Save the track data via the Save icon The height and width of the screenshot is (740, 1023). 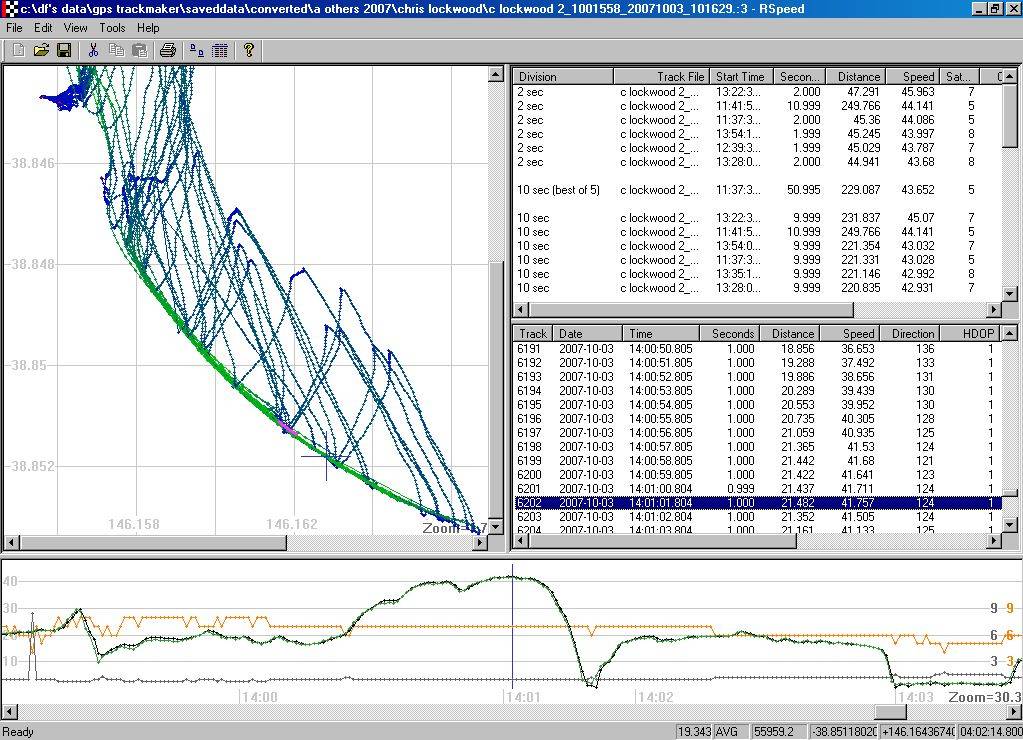coord(64,50)
